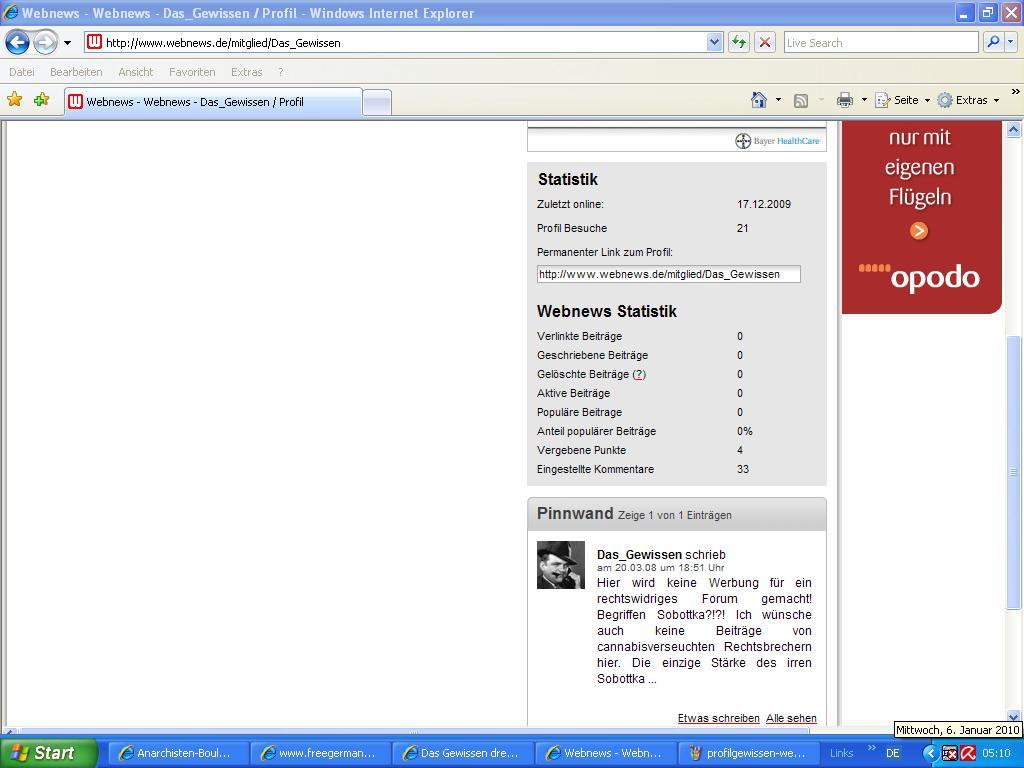Open the Favoriten menu
1024x768 pixels.
192,72
